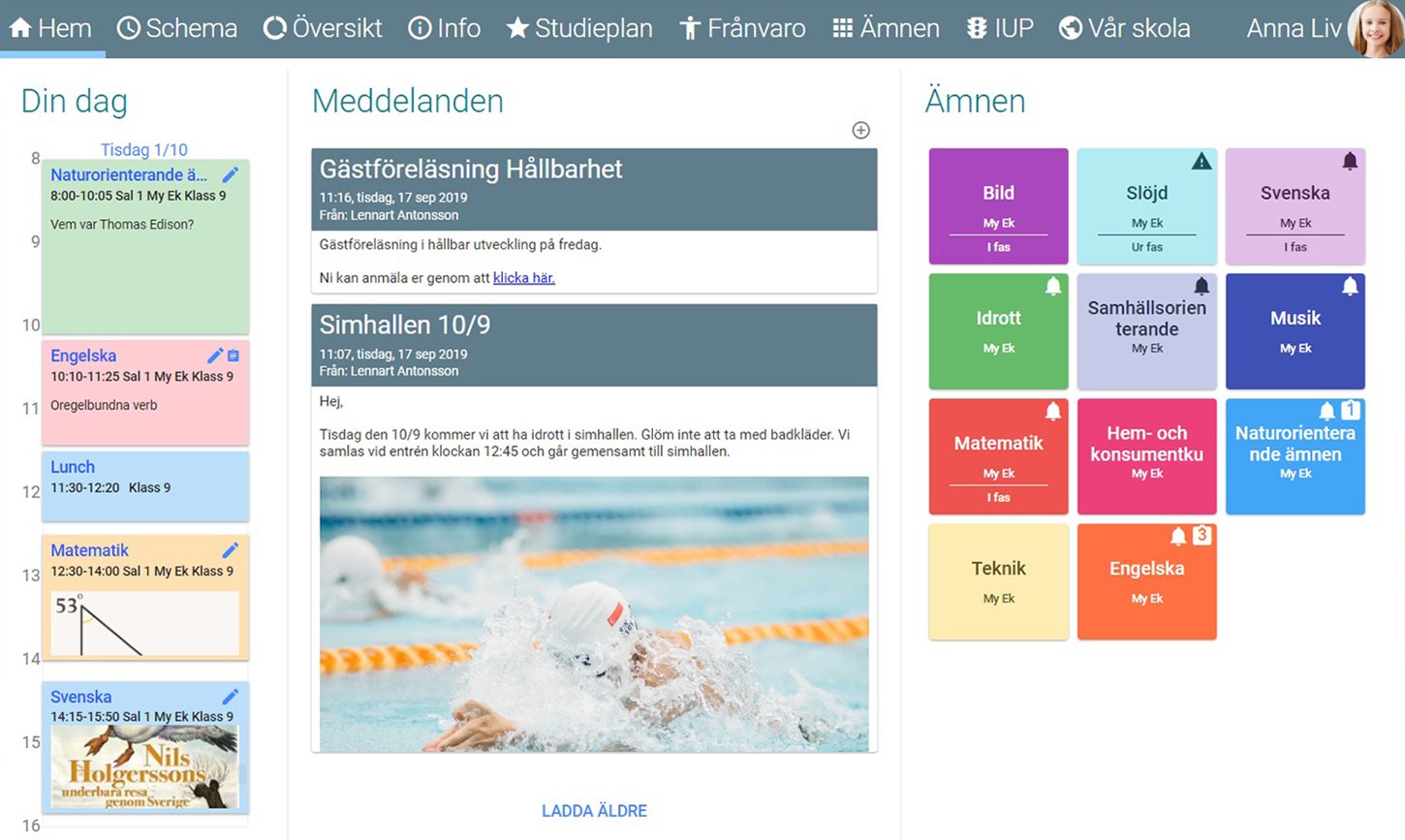The image size is (1405, 840).
Task: Open the Lunch schedule block
Action: (145, 485)
